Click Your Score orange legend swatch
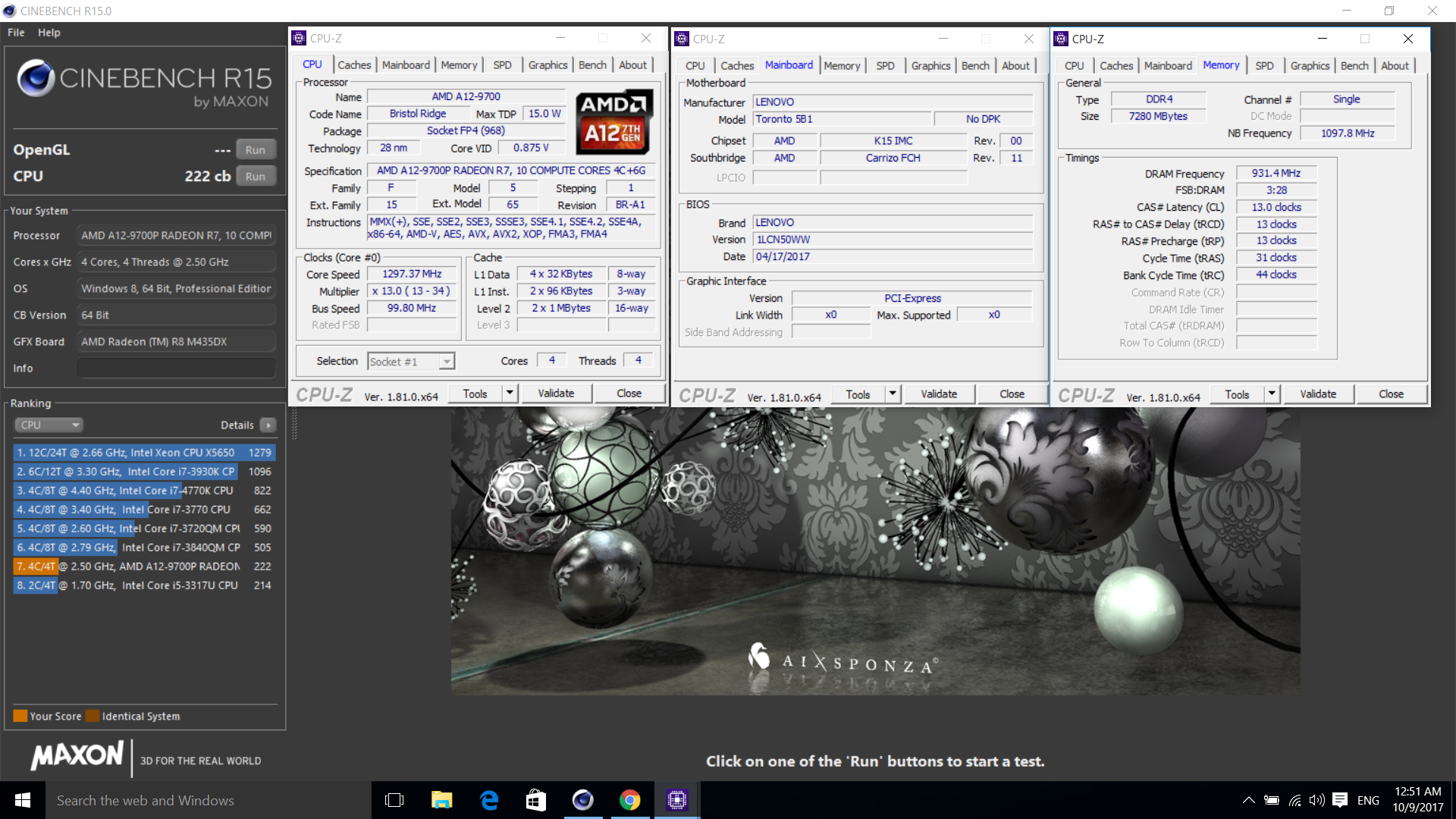This screenshot has height=819, width=1456. click(20, 716)
